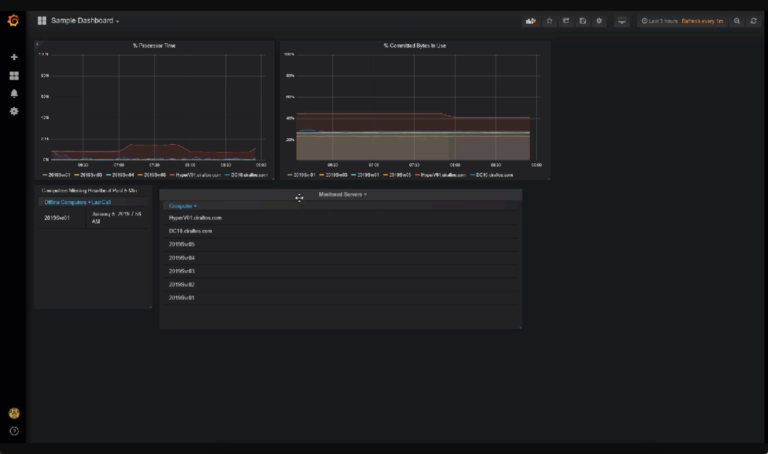Click the Grafana logo home icon

tap(14, 20)
